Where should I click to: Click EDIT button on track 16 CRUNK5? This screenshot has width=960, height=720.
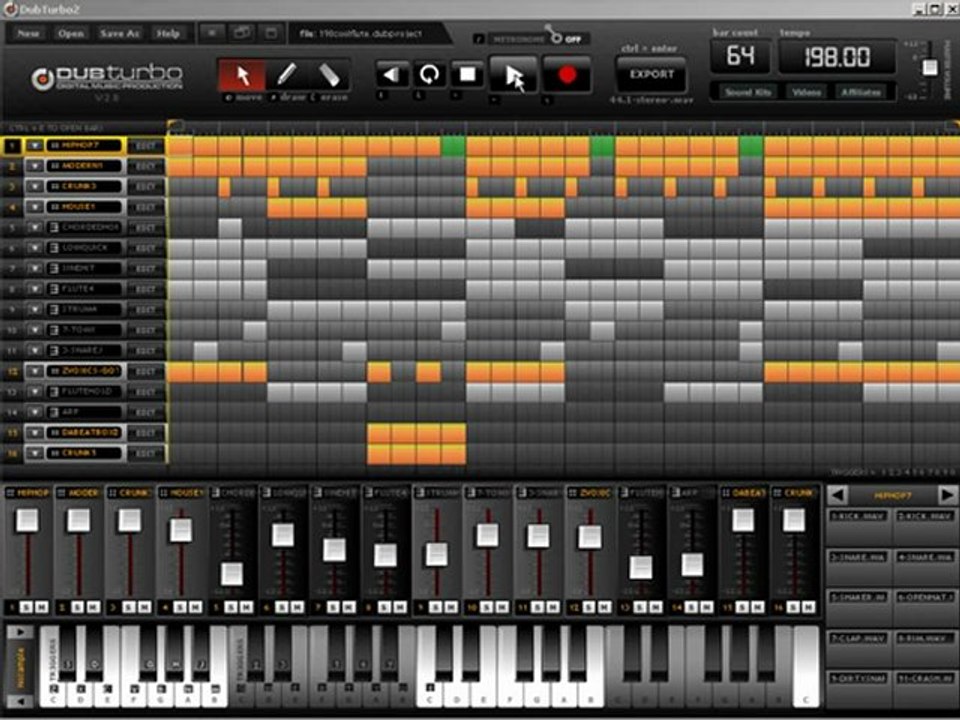(146, 453)
